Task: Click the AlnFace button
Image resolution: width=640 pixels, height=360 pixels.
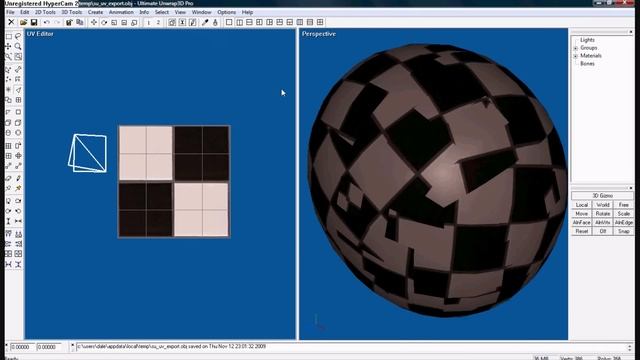Action: coord(582,223)
